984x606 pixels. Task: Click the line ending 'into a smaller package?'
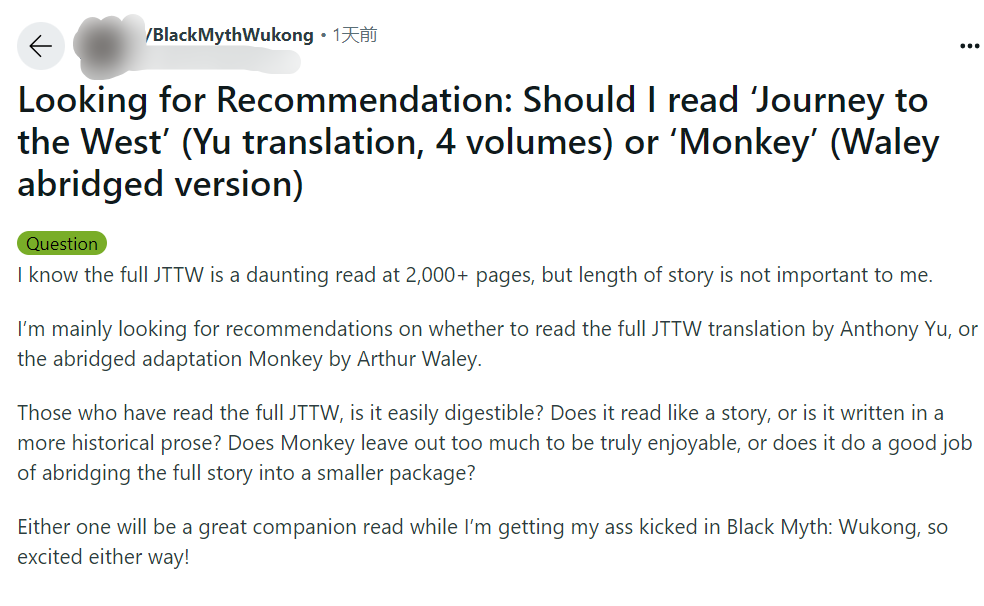coord(247,472)
